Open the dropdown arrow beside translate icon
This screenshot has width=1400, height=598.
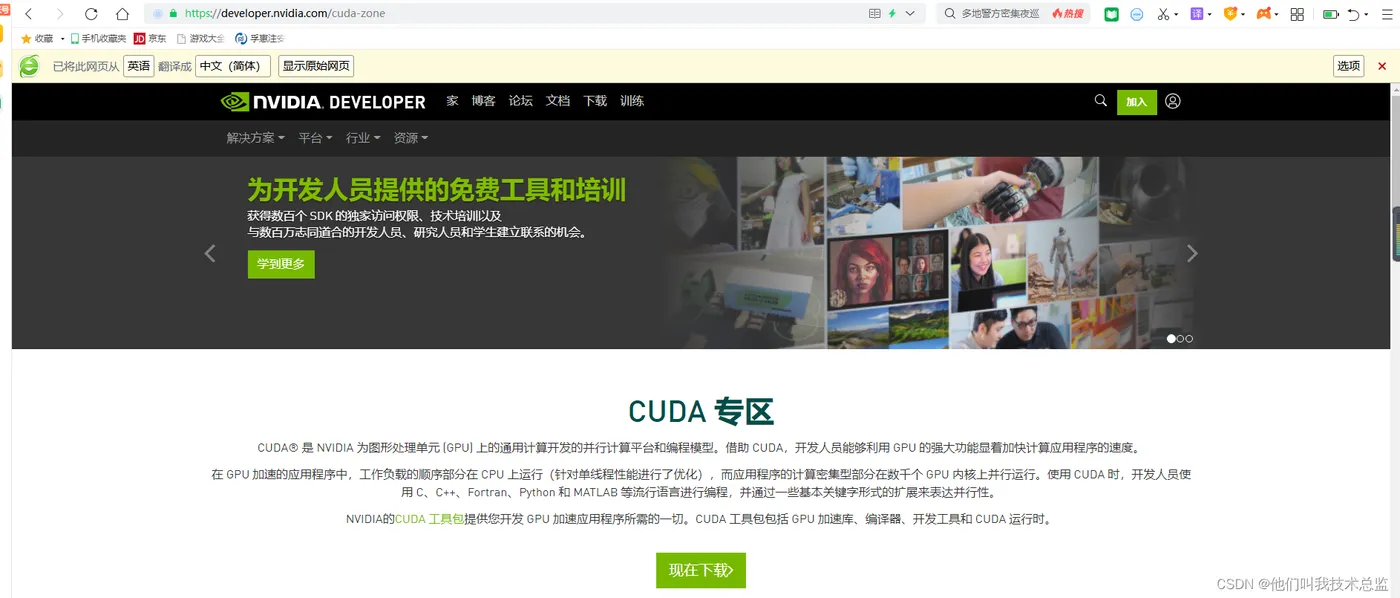click(1209, 15)
